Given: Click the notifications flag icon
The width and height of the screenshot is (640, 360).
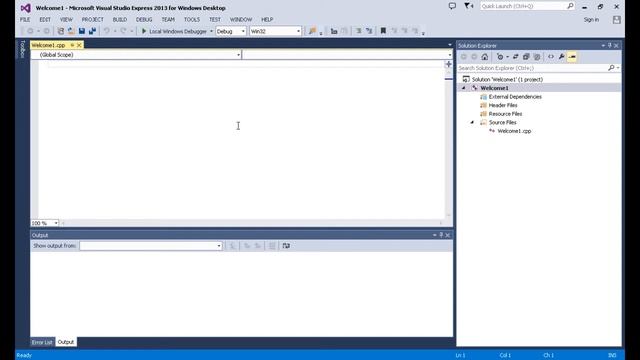Looking at the screenshot, I should click(468, 6).
